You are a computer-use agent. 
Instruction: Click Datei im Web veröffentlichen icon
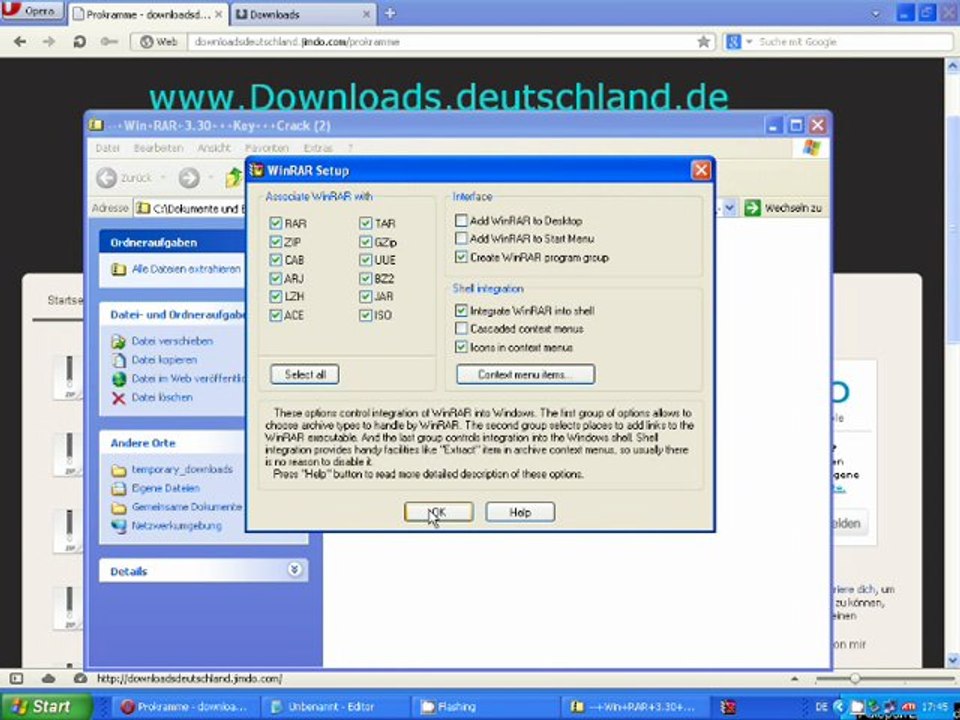coord(119,379)
